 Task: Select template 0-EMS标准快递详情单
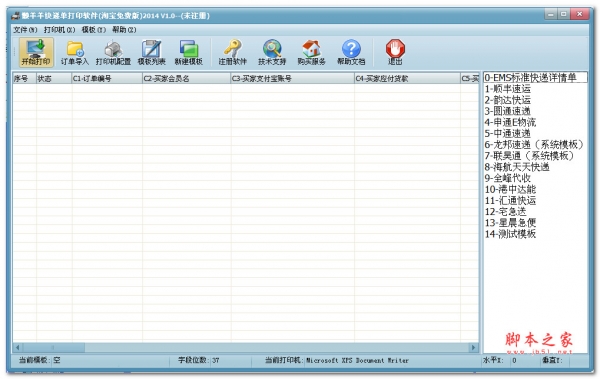point(535,78)
